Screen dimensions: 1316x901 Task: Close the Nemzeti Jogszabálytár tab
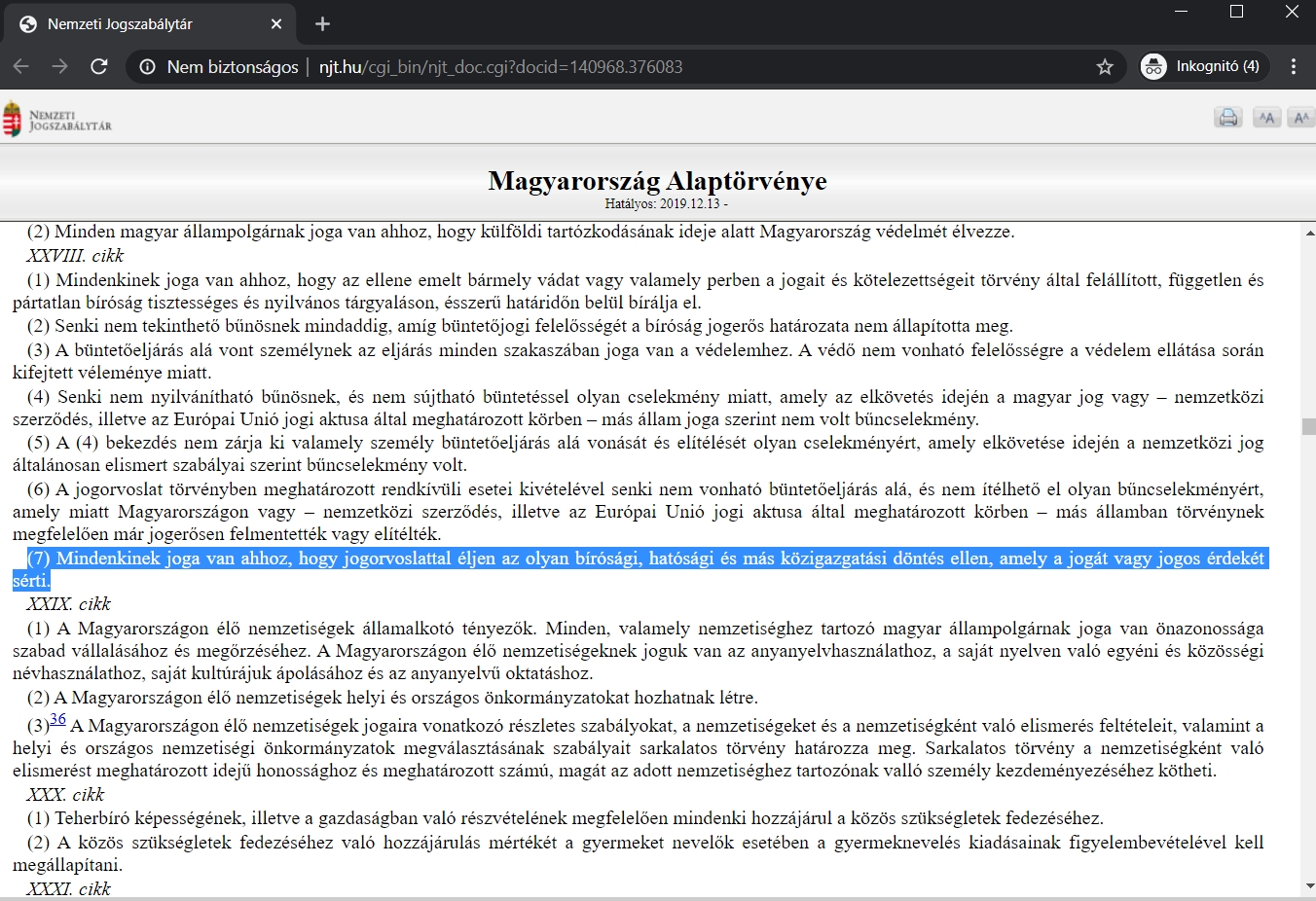coord(276,24)
